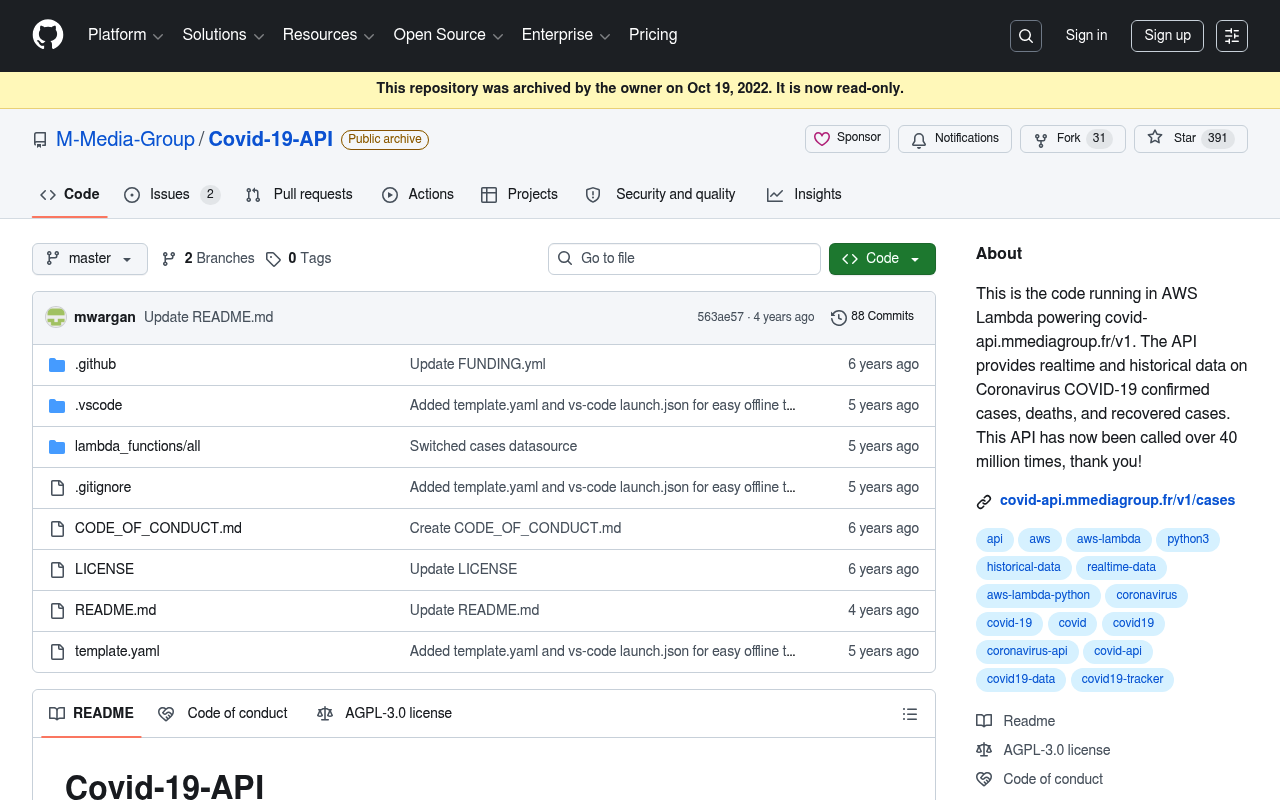This screenshot has height=800, width=1280.
Task: Star the repository
Action: [1191, 139]
